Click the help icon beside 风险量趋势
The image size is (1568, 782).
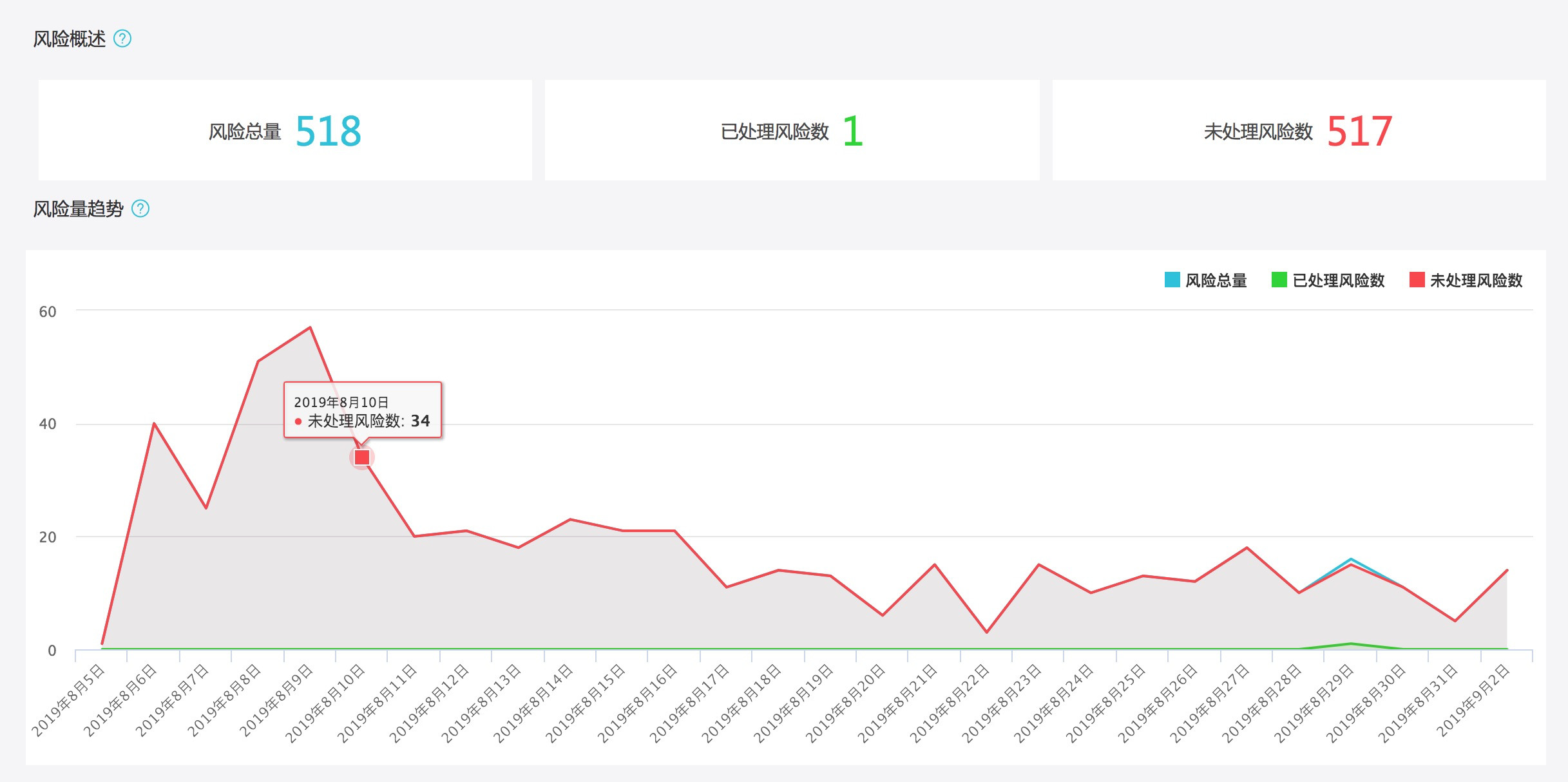pos(140,209)
